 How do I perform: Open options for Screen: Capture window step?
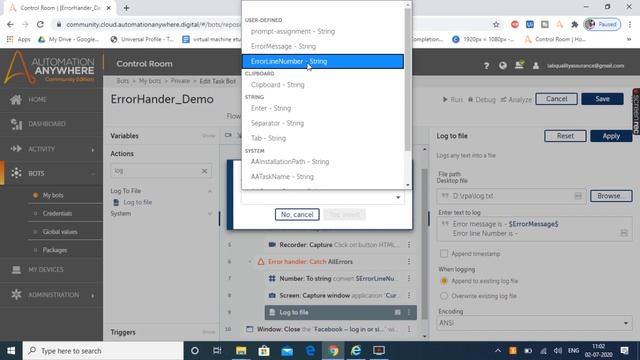point(409,295)
